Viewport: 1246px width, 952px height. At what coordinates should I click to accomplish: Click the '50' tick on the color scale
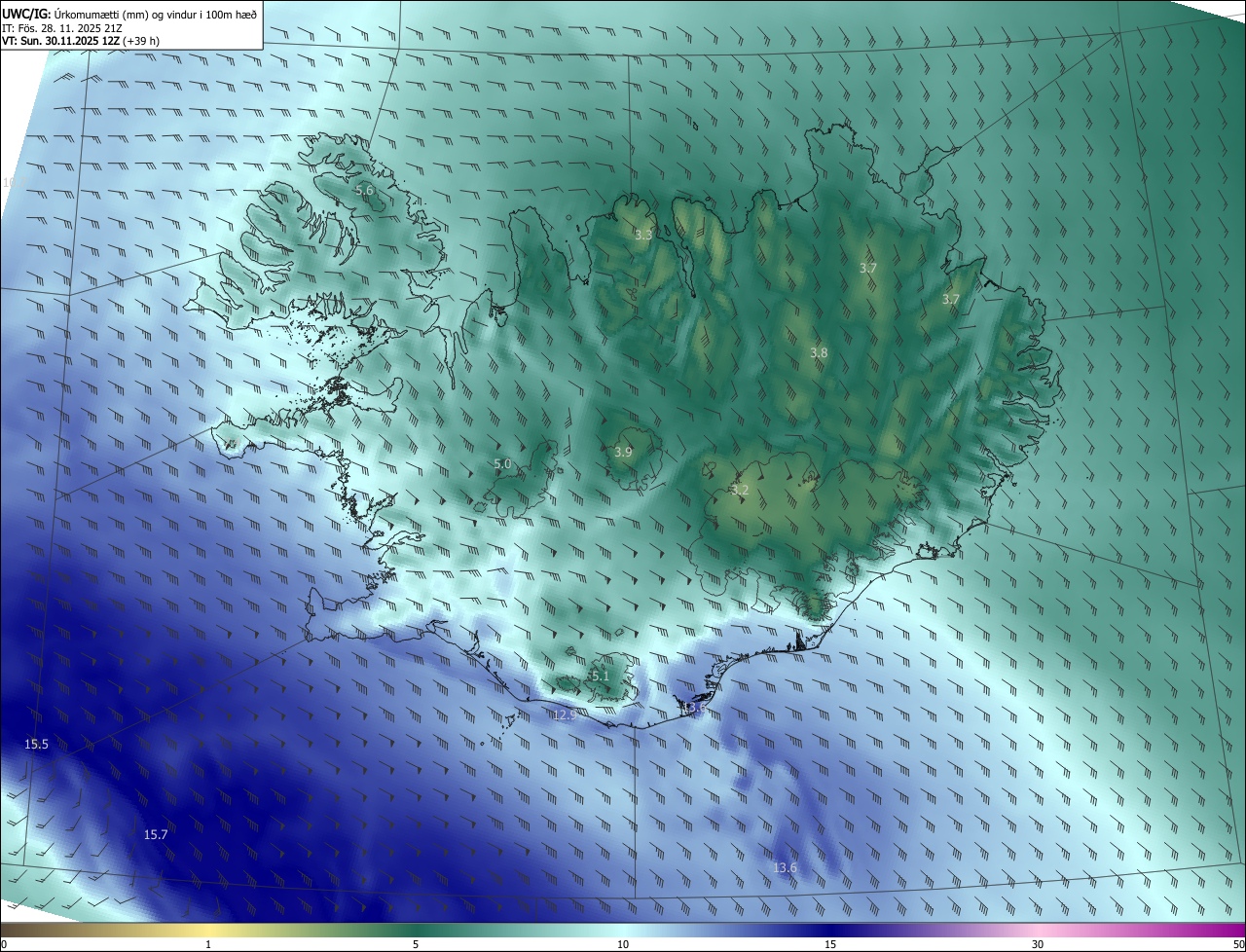coord(1238,944)
